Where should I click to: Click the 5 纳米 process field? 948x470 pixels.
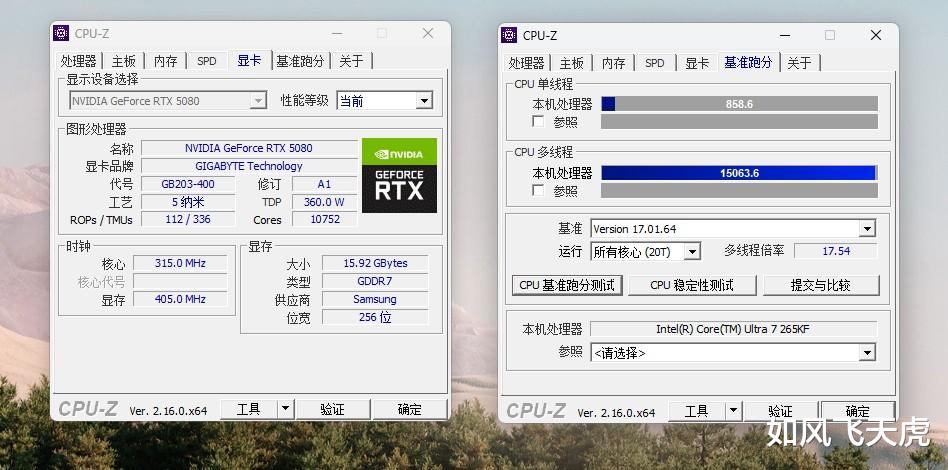(x=188, y=201)
